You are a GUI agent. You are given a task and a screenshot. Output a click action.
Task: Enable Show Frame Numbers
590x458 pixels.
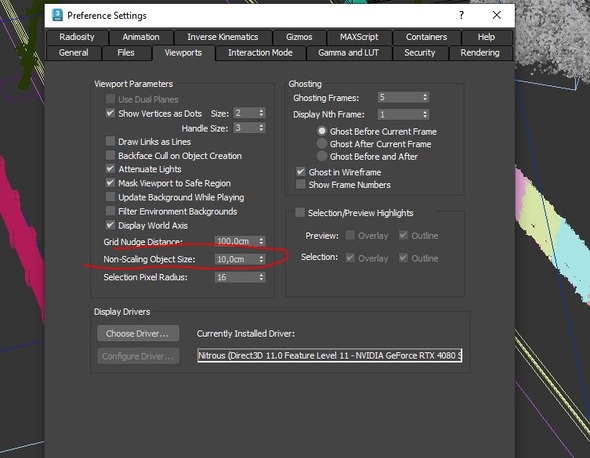coord(301,184)
